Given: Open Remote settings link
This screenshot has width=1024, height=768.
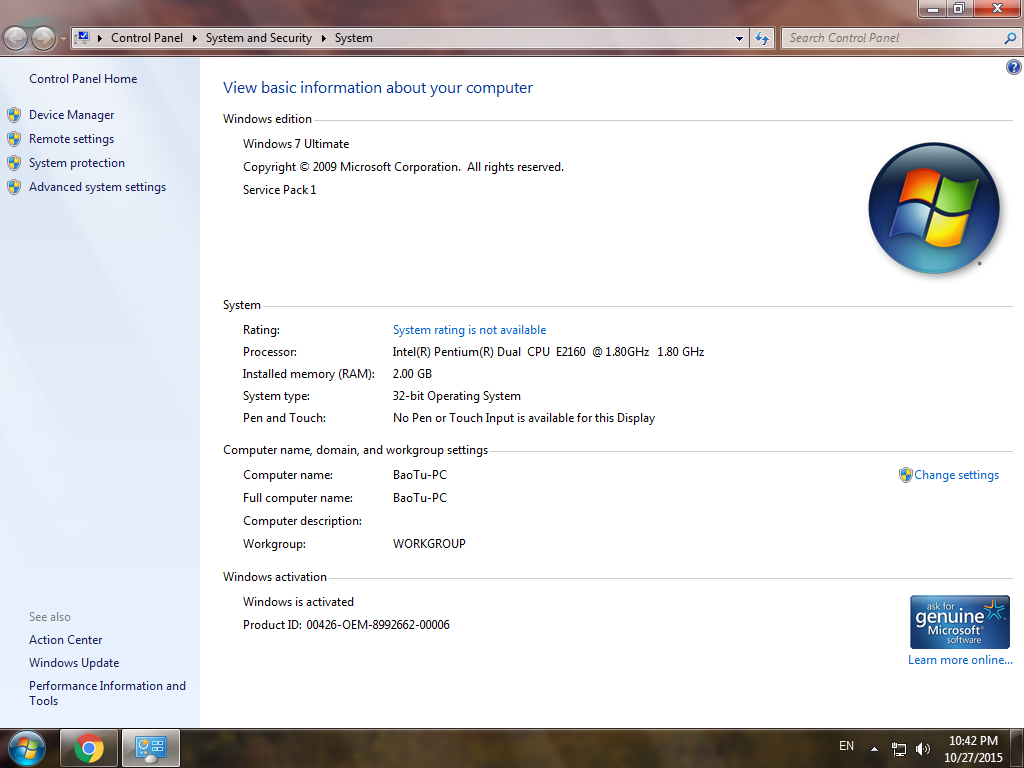Looking at the screenshot, I should 71,139.
